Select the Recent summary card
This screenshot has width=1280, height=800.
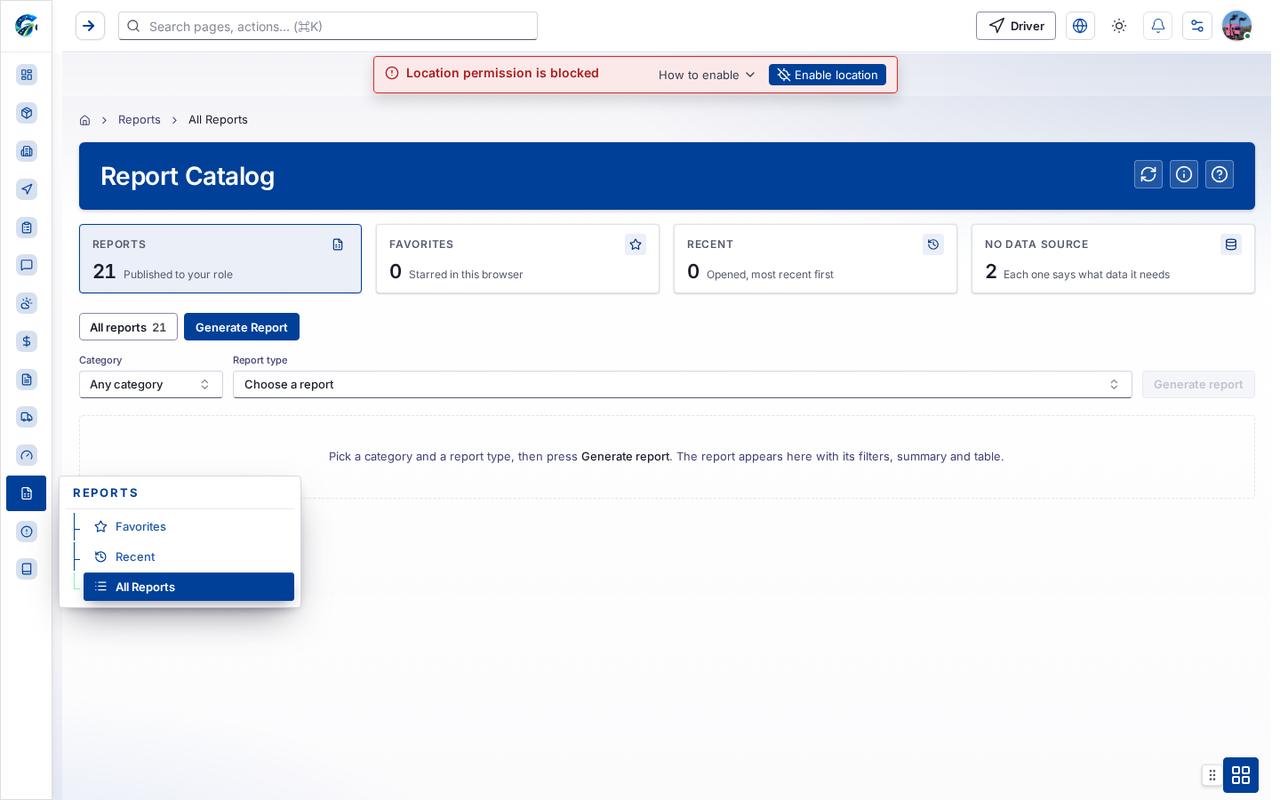pos(815,259)
